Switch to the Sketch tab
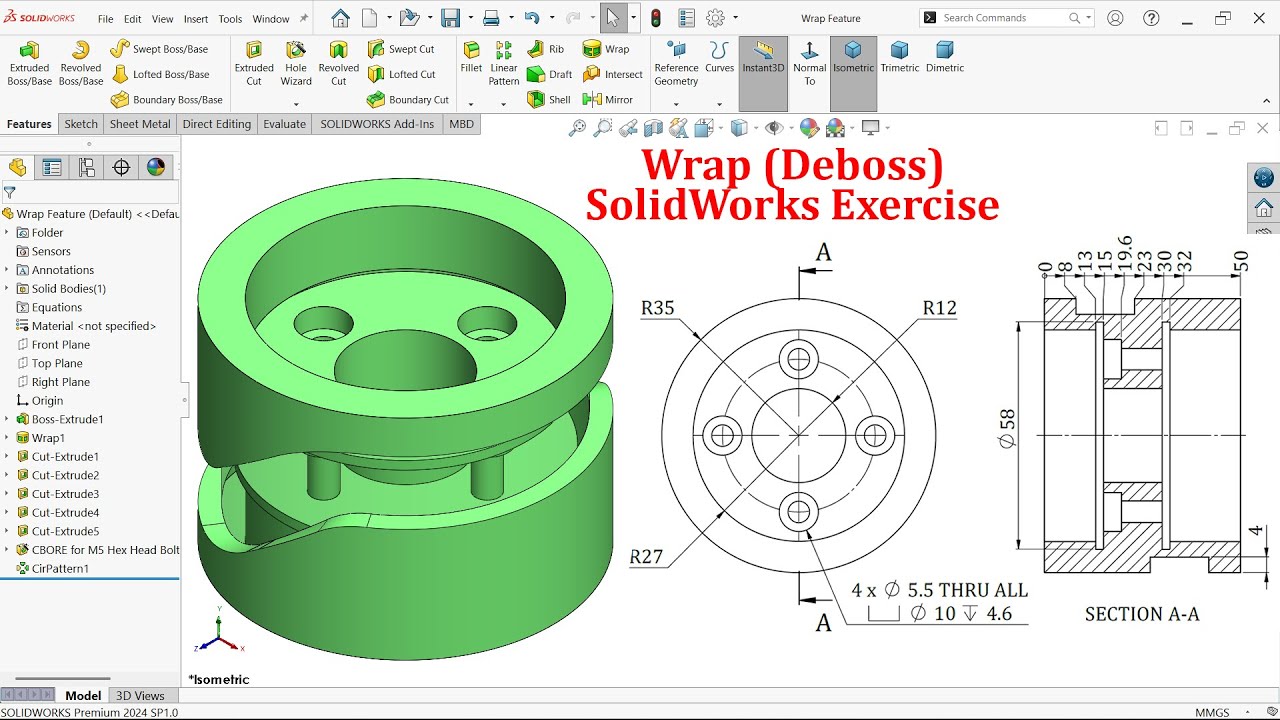The image size is (1280, 720). tap(81, 124)
